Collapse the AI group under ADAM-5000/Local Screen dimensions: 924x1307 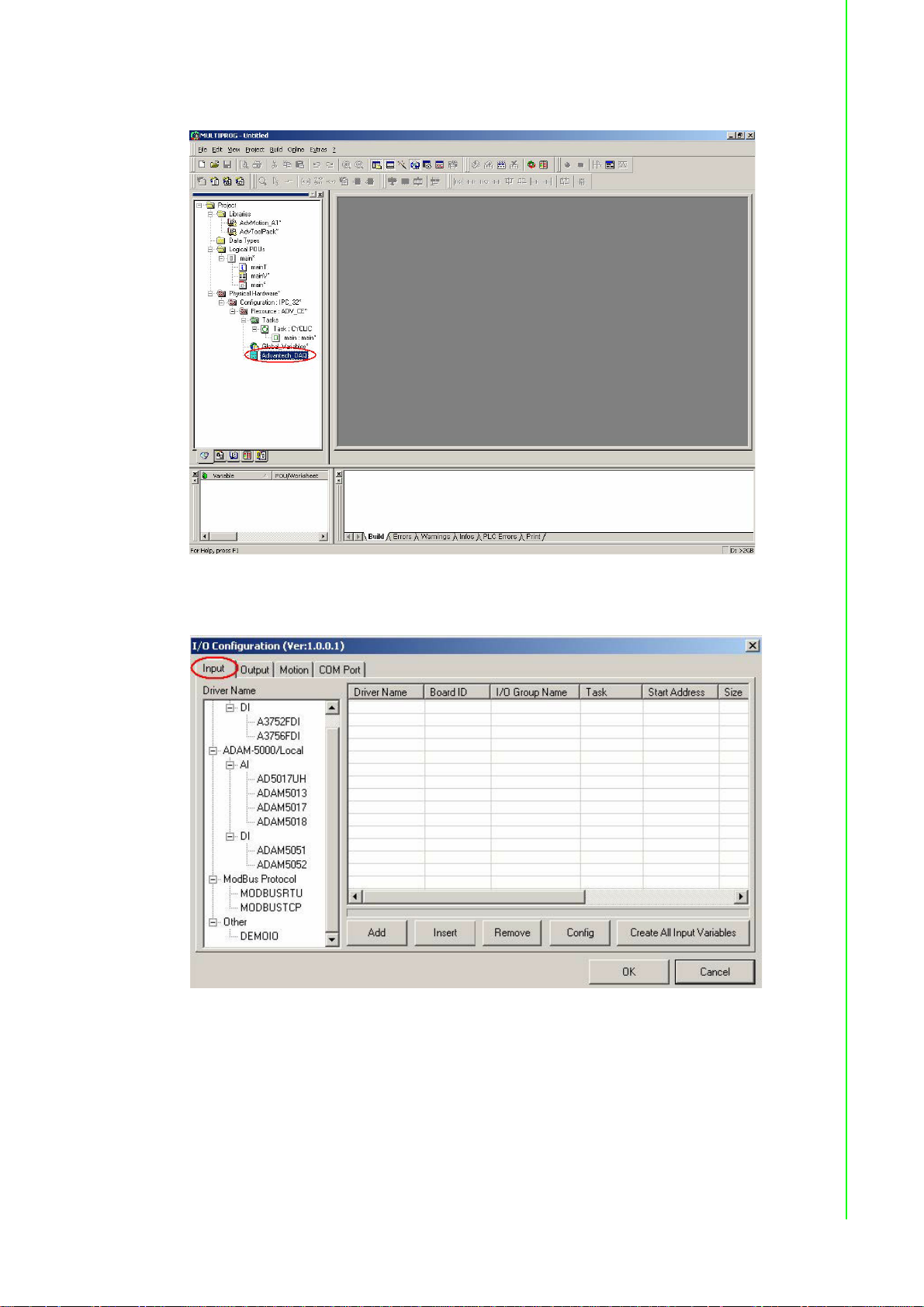point(230,765)
